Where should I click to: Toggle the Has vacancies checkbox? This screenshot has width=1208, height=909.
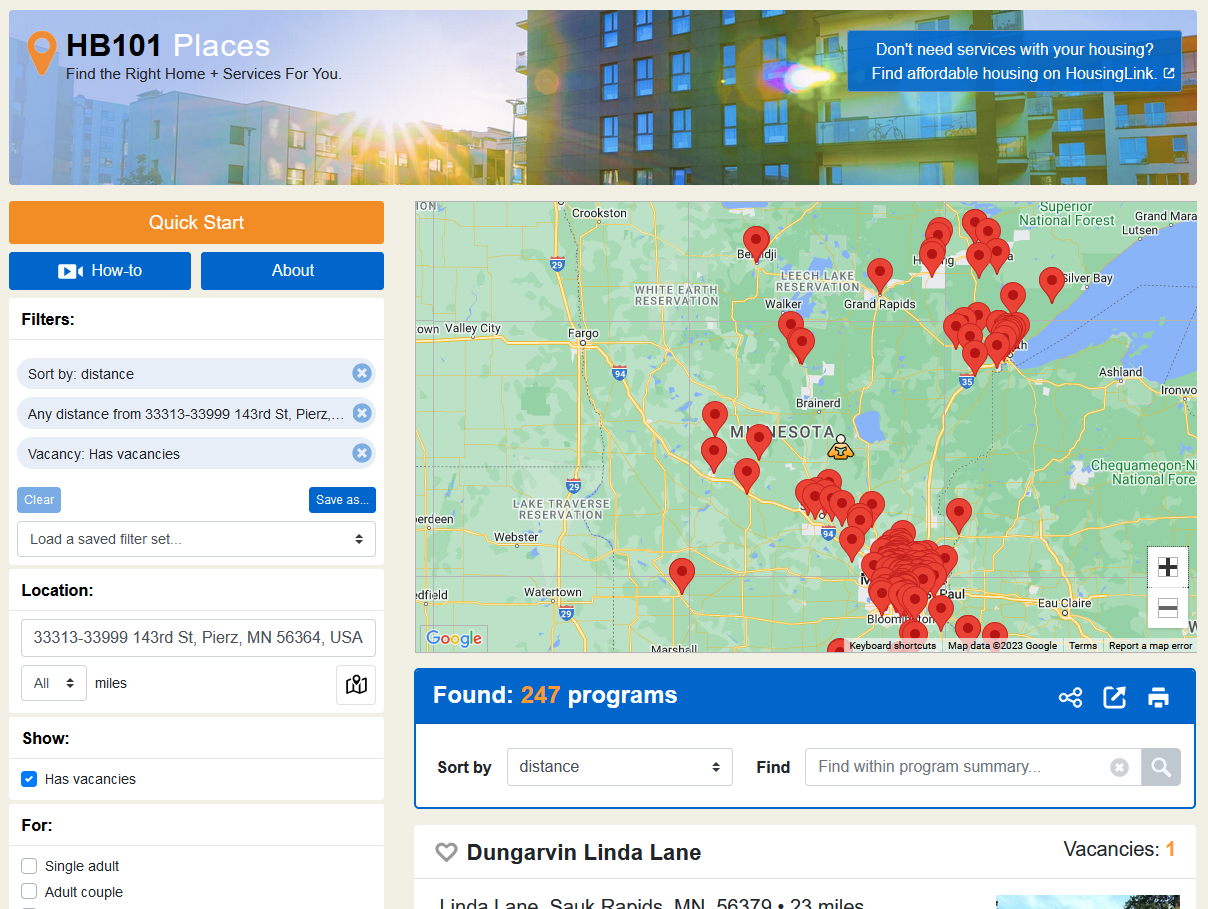29,779
